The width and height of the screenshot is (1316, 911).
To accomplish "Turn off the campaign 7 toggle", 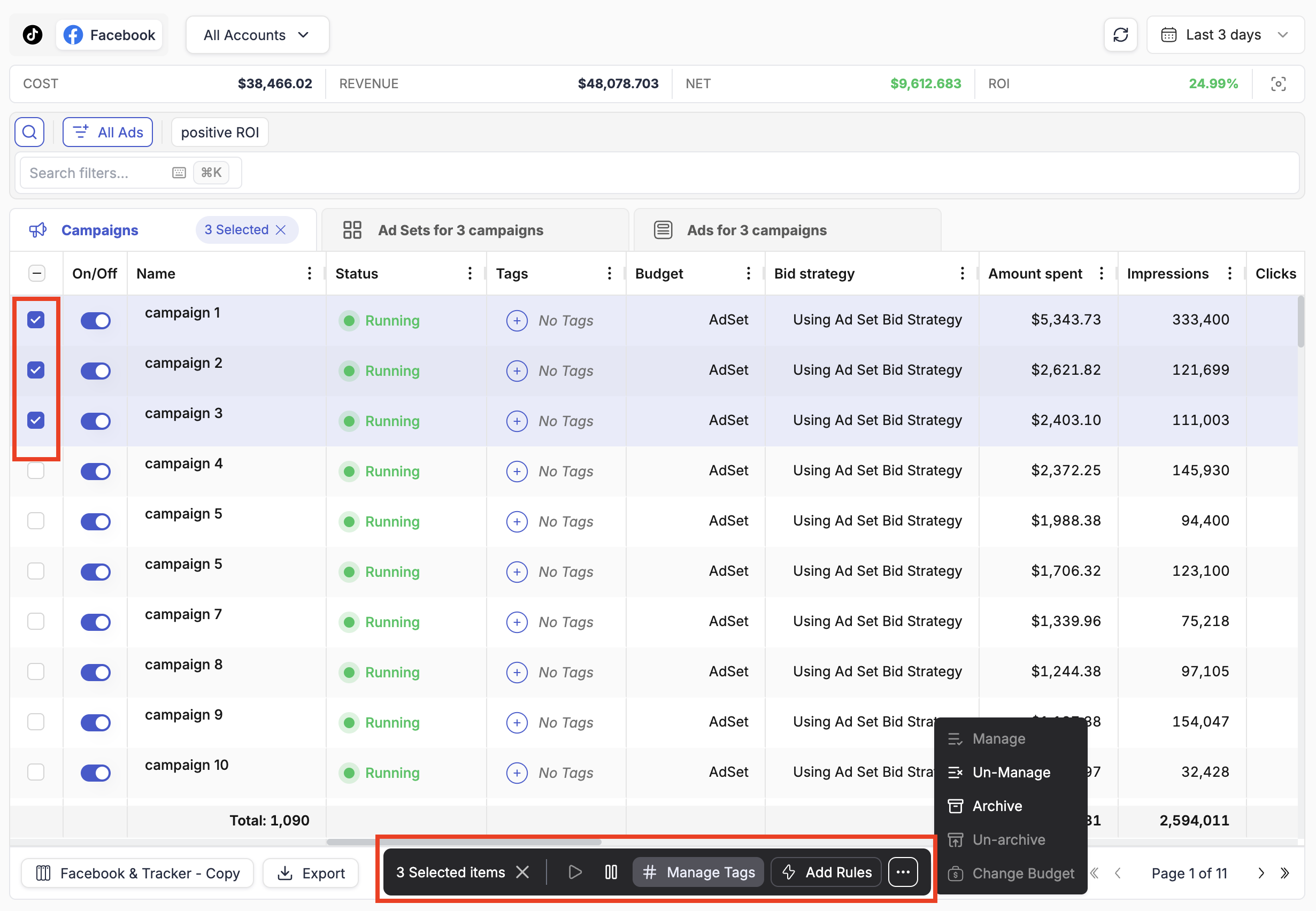I will 95,622.
